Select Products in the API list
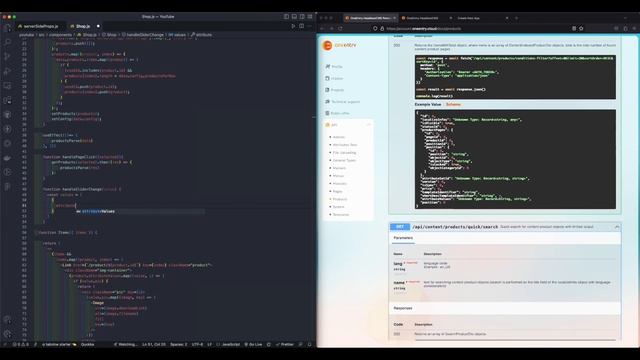Viewport: 640px width, 360px height. [340, 199]
